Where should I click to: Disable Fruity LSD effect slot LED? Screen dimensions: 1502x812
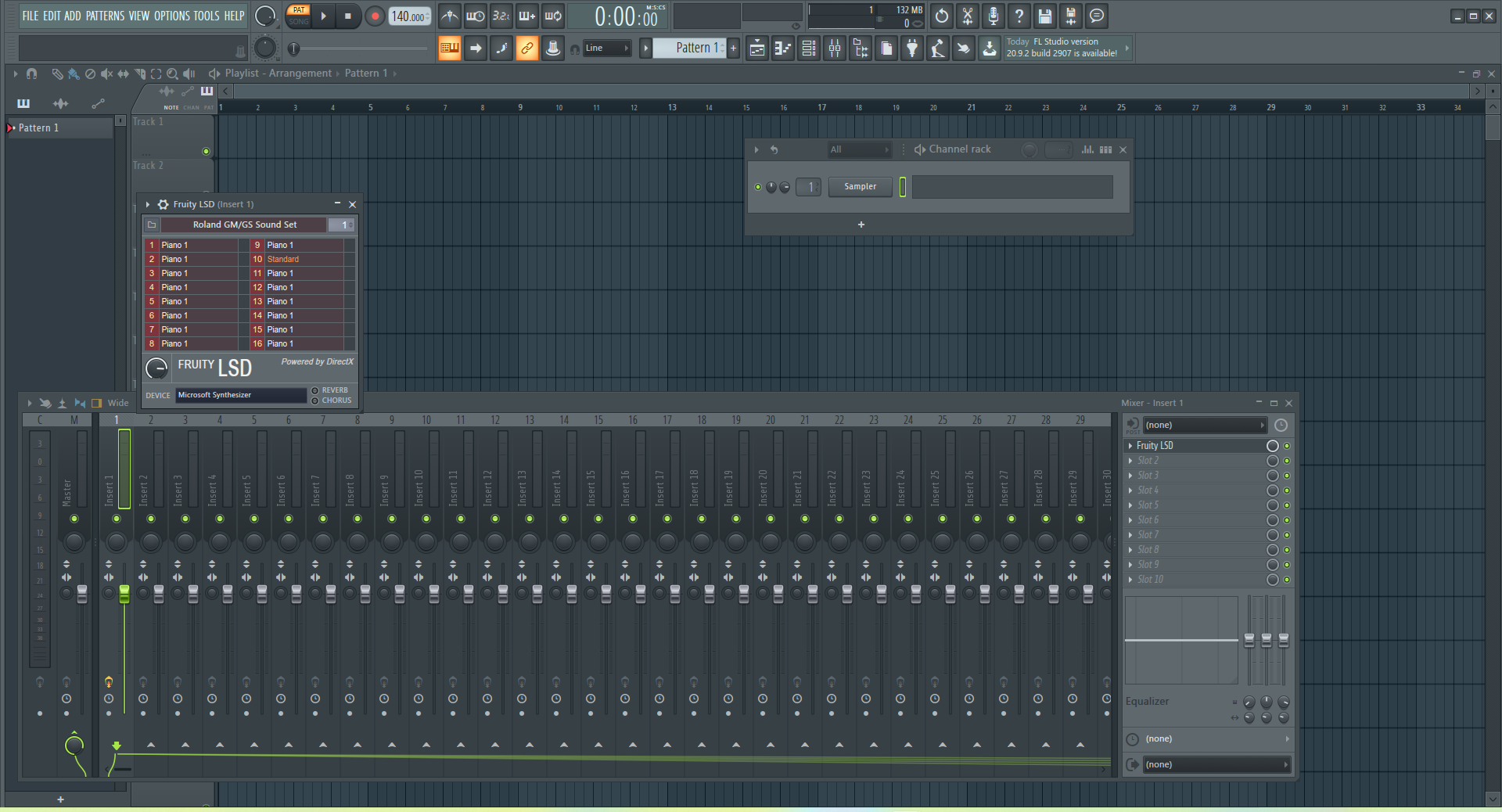[1287, 446]
